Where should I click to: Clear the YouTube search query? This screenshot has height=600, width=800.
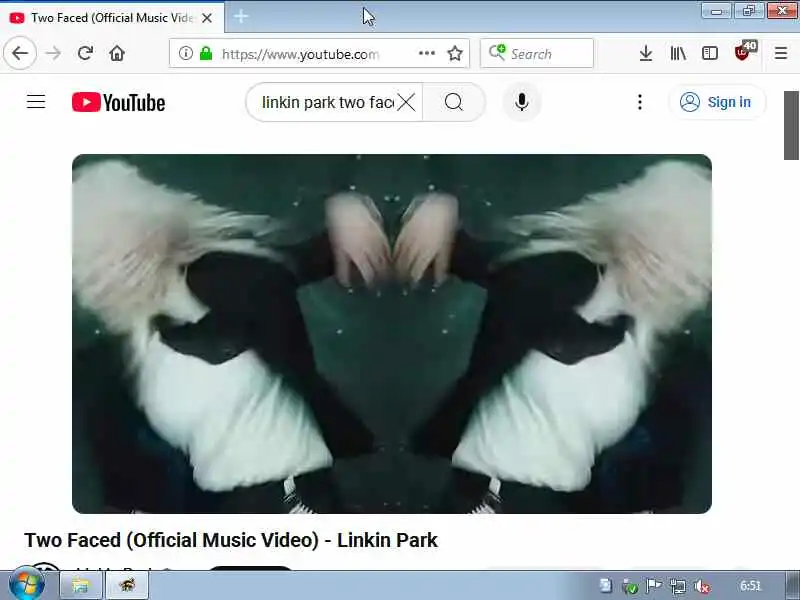pyautogui.click(x=407, y=102)
